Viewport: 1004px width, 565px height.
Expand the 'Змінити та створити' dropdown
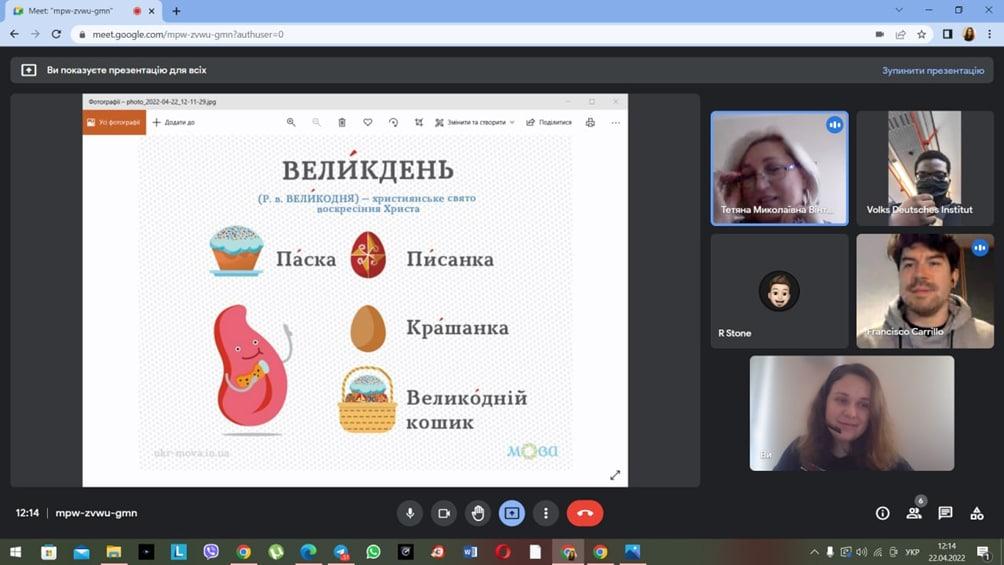(x=475, y=122)
